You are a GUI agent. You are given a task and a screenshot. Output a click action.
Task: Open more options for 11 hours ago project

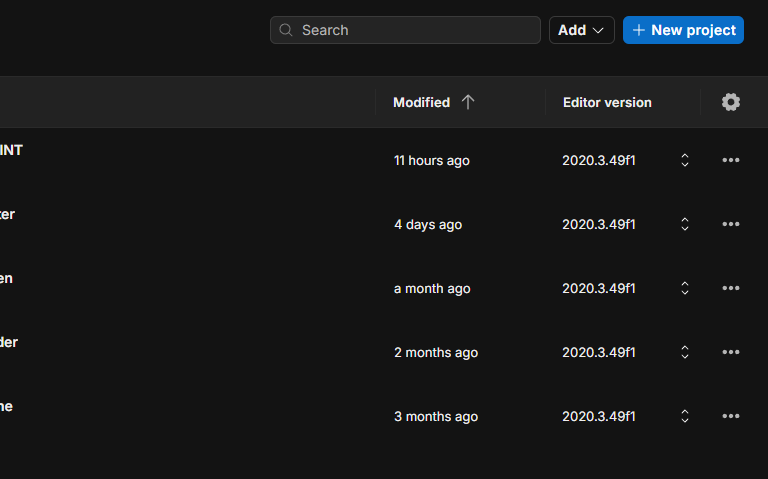tap(730, 160)
